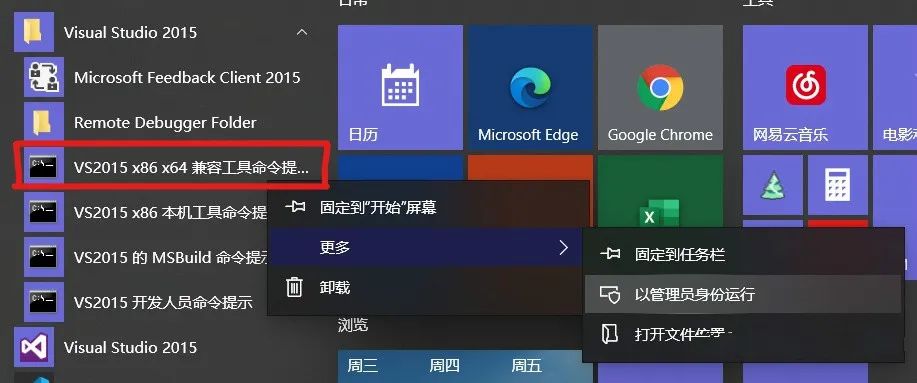Click the trash can icon beside 卸载

coord(294,287)
